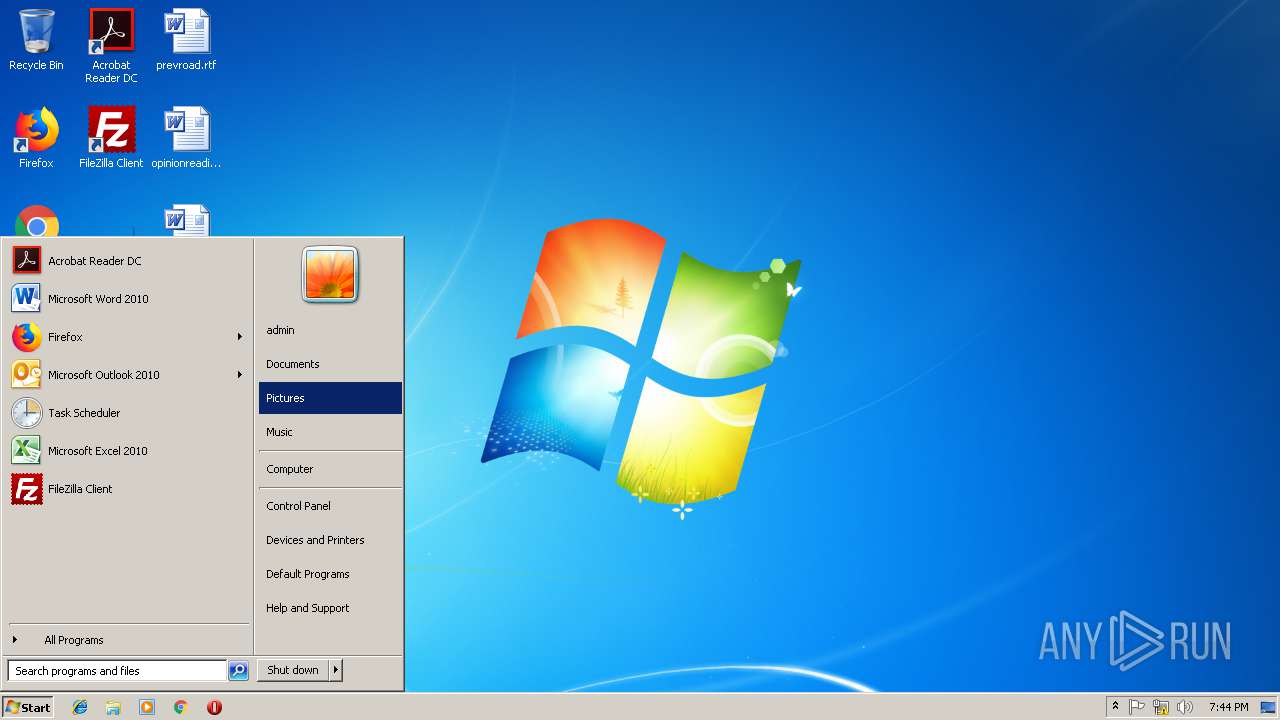Click the search programs and files box
This screenshot has height=720, width=1280.
tap(117, 671)
